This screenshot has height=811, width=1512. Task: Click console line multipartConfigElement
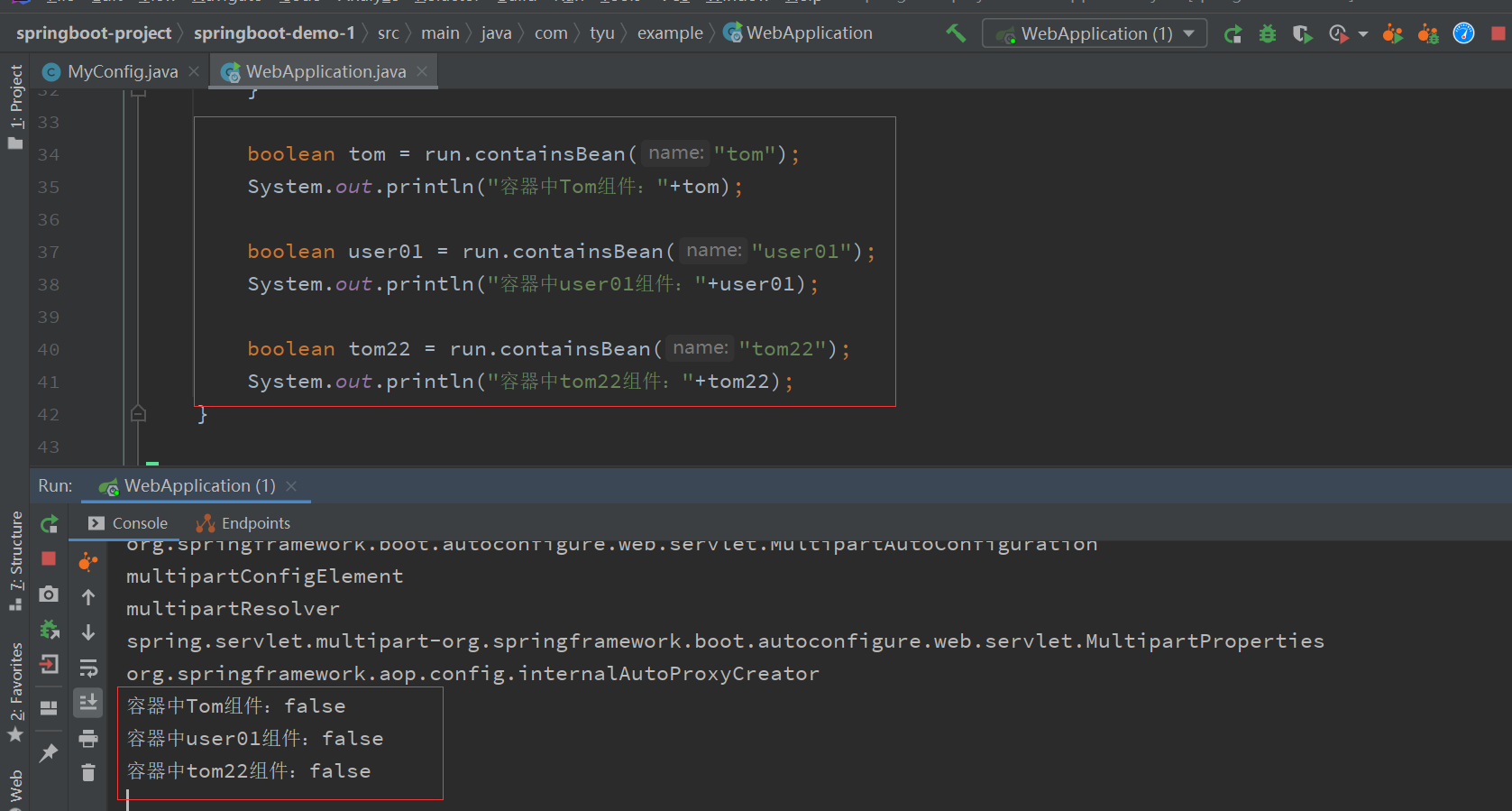pos(265,576)
